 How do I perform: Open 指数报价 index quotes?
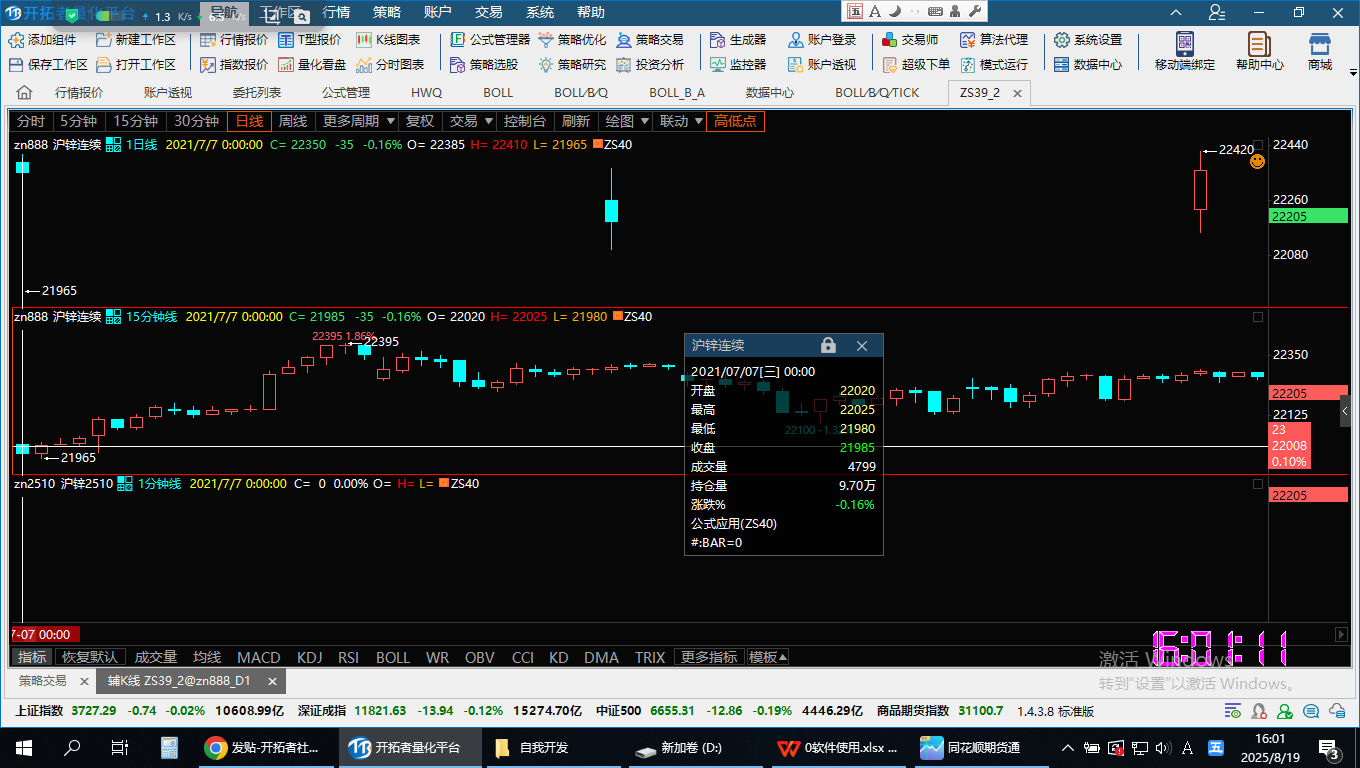234,64
